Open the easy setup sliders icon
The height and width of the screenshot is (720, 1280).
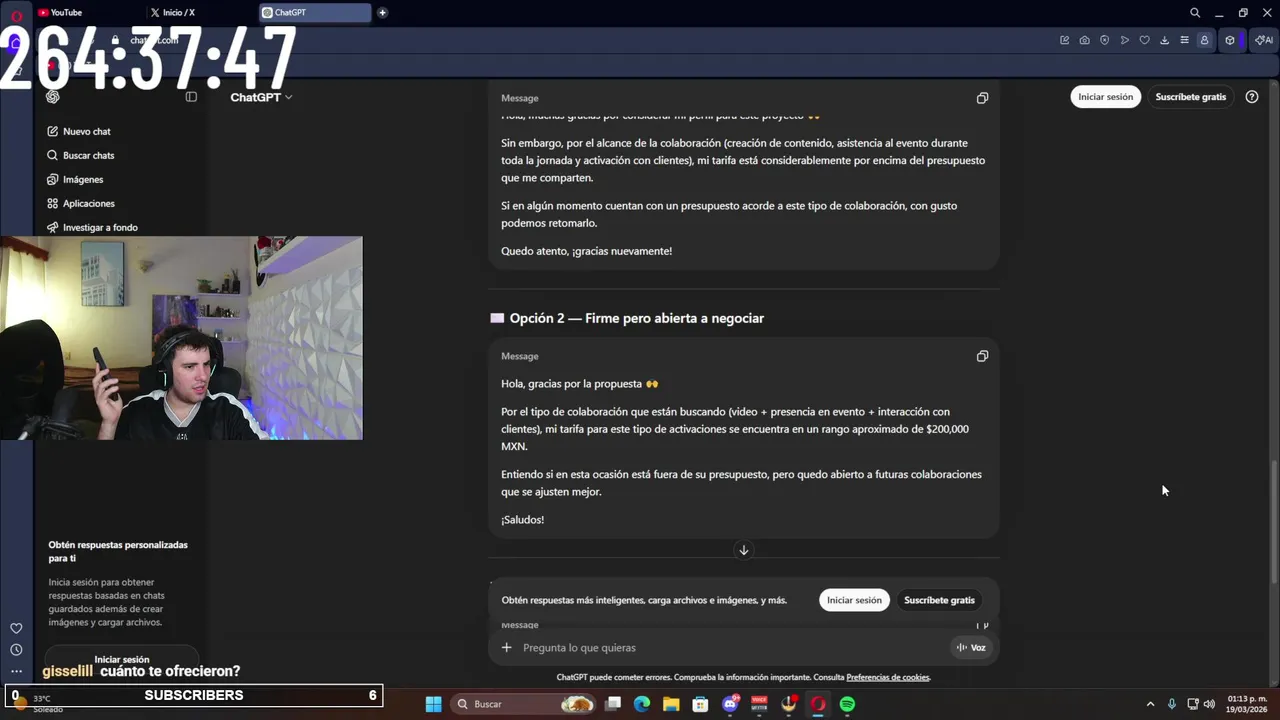click(1185, 40)
